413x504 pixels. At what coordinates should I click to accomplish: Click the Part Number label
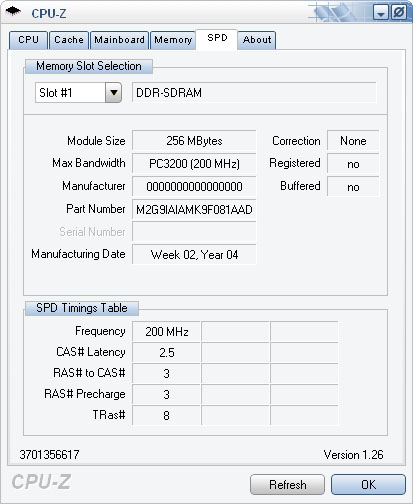96,209
